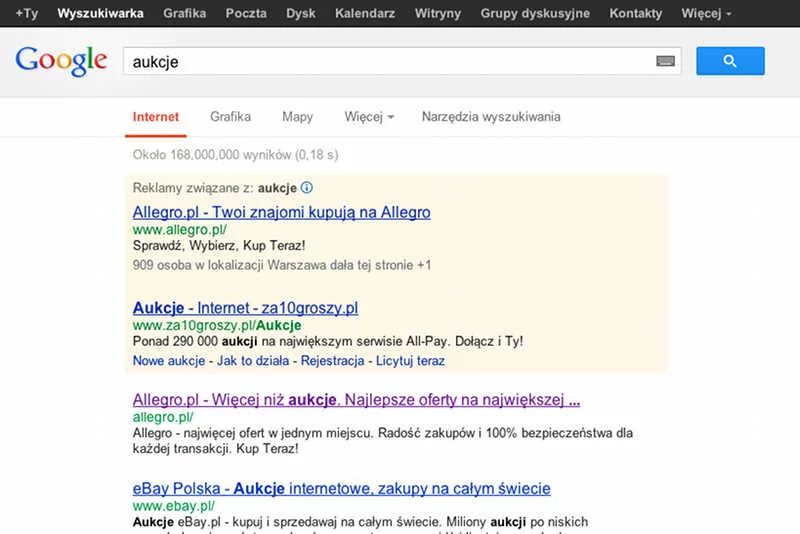Expand the Więcej dropdown in top bar
The width and height of the screenshot is (800, 534).
tap(706, 13)
